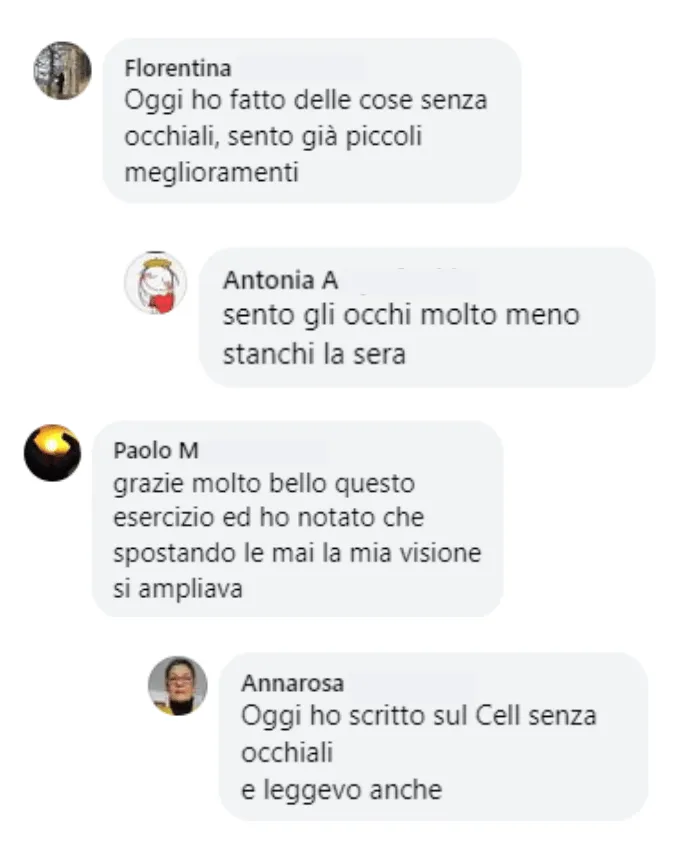Click the Antonia A name link
This screenshot has height=844, width=675.
pyautogui.click(x=280, y=280)
